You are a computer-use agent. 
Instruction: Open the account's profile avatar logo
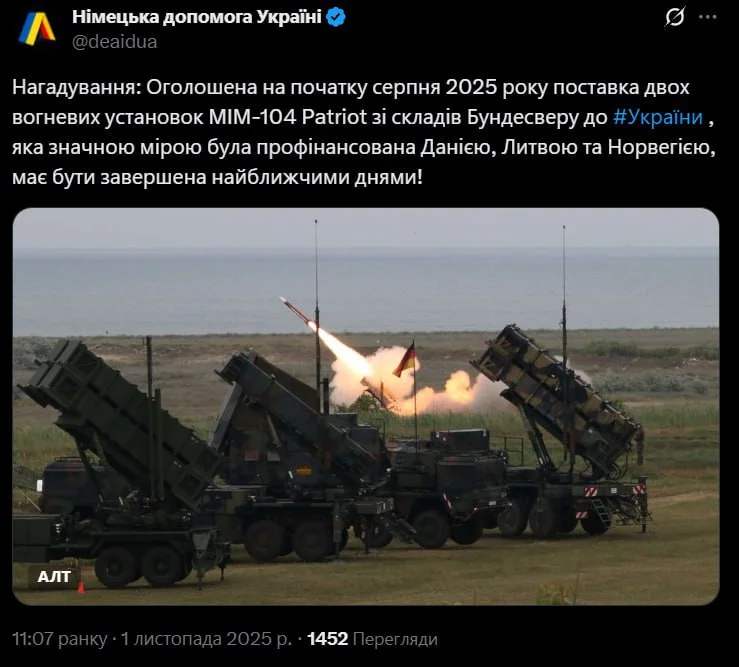37,29
